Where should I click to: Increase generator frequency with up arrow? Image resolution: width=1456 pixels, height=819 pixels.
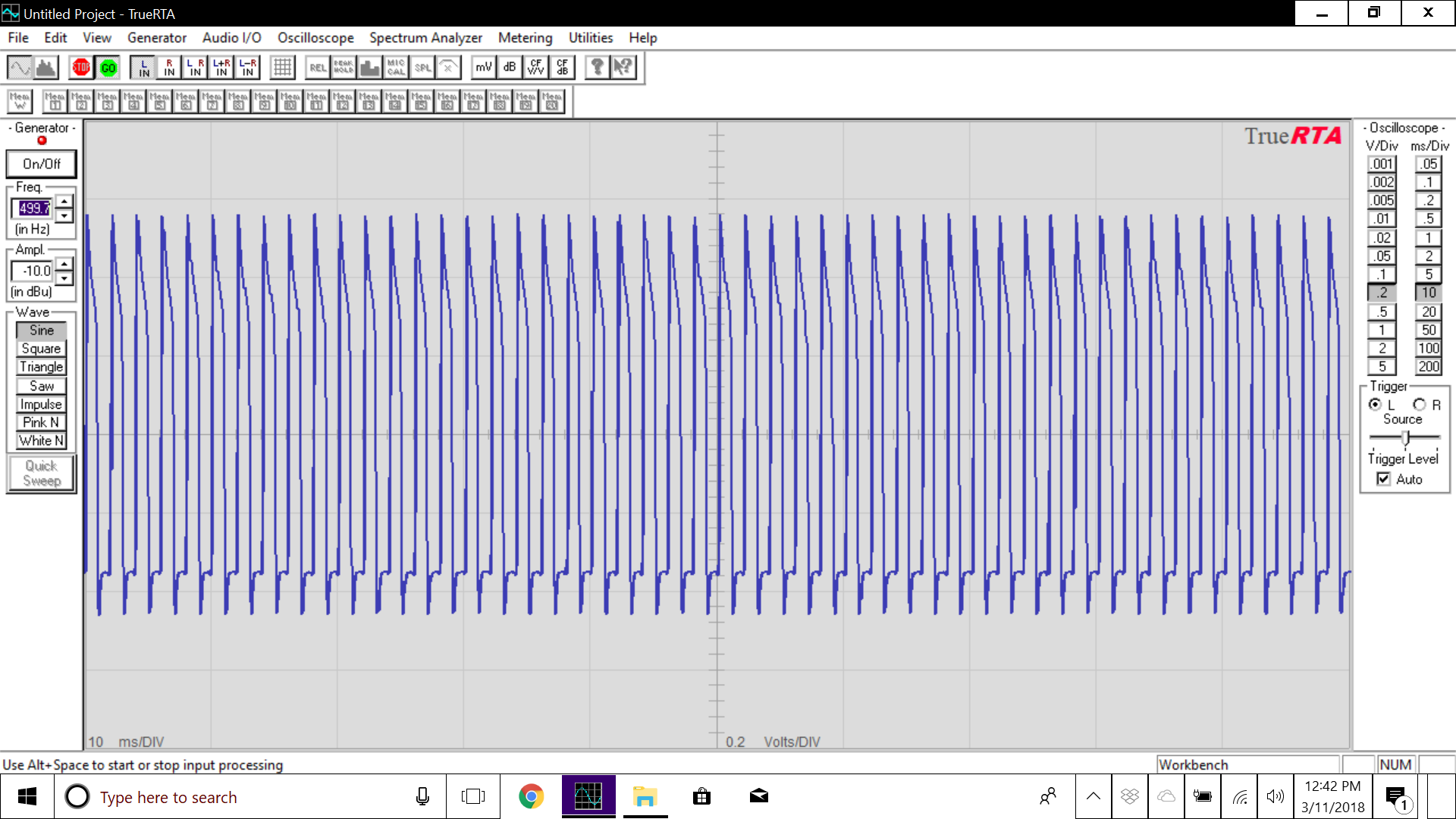coord(64,201)
